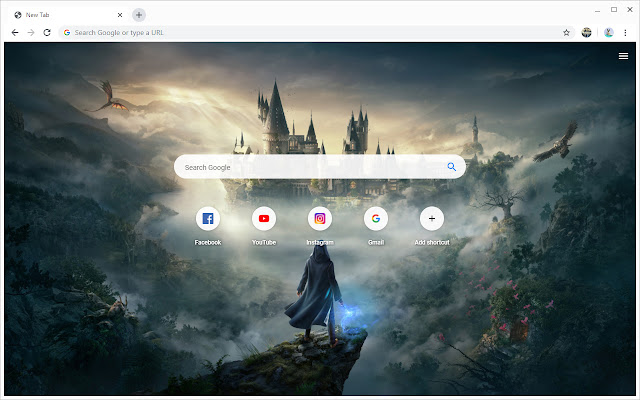Click the YouTube label text
Screen dimensions: 640x400
tap(264, 242)
